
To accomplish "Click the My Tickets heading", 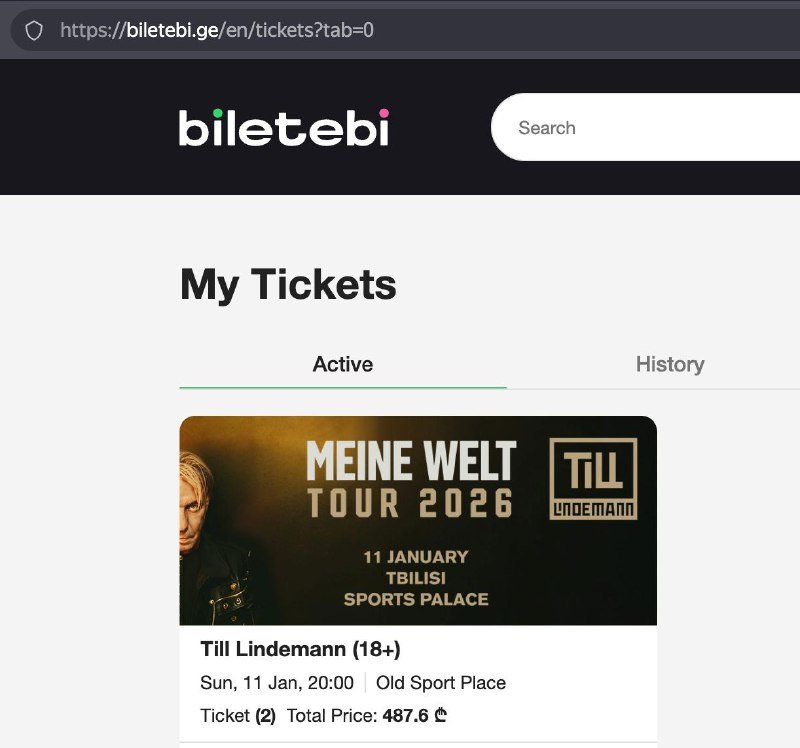I will pyautogui.click(x=288, y=285).
